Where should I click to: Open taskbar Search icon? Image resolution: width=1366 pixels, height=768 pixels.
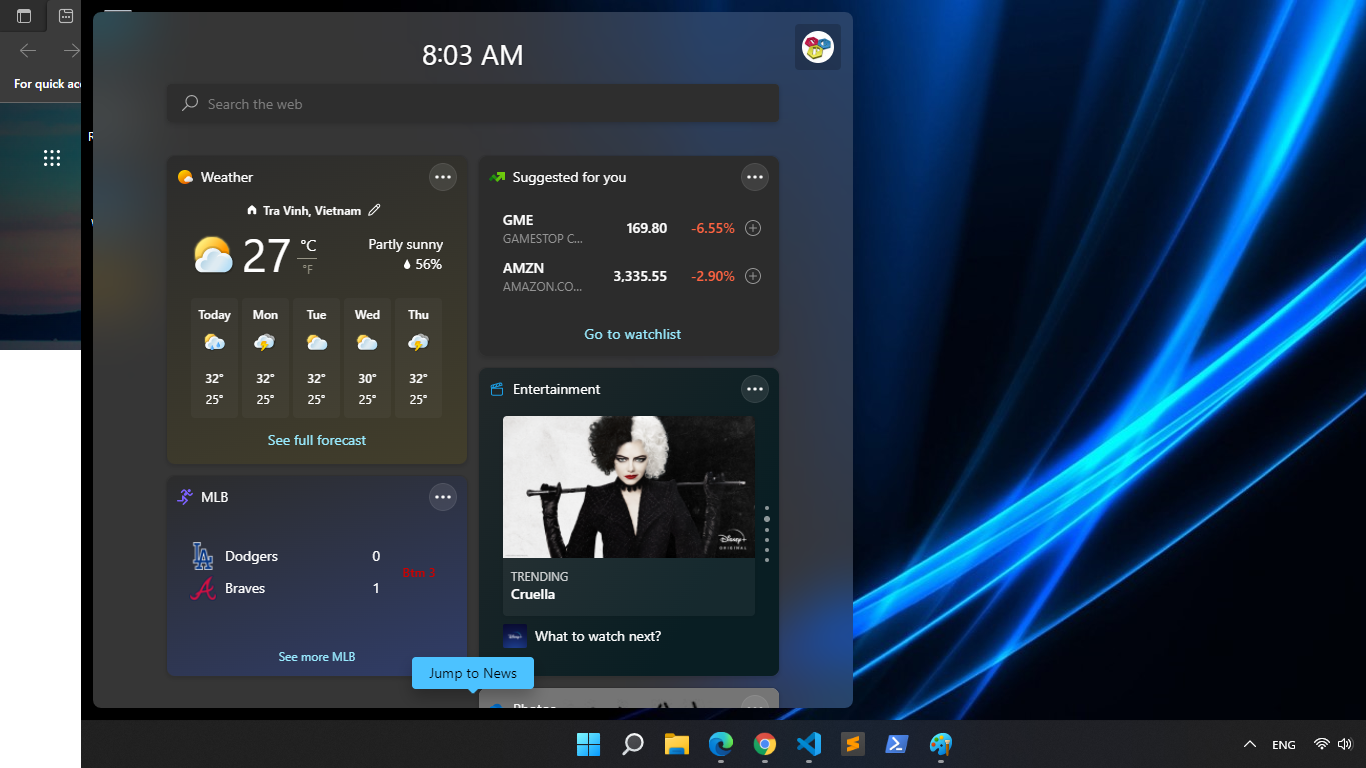click(x=633, y=744)
